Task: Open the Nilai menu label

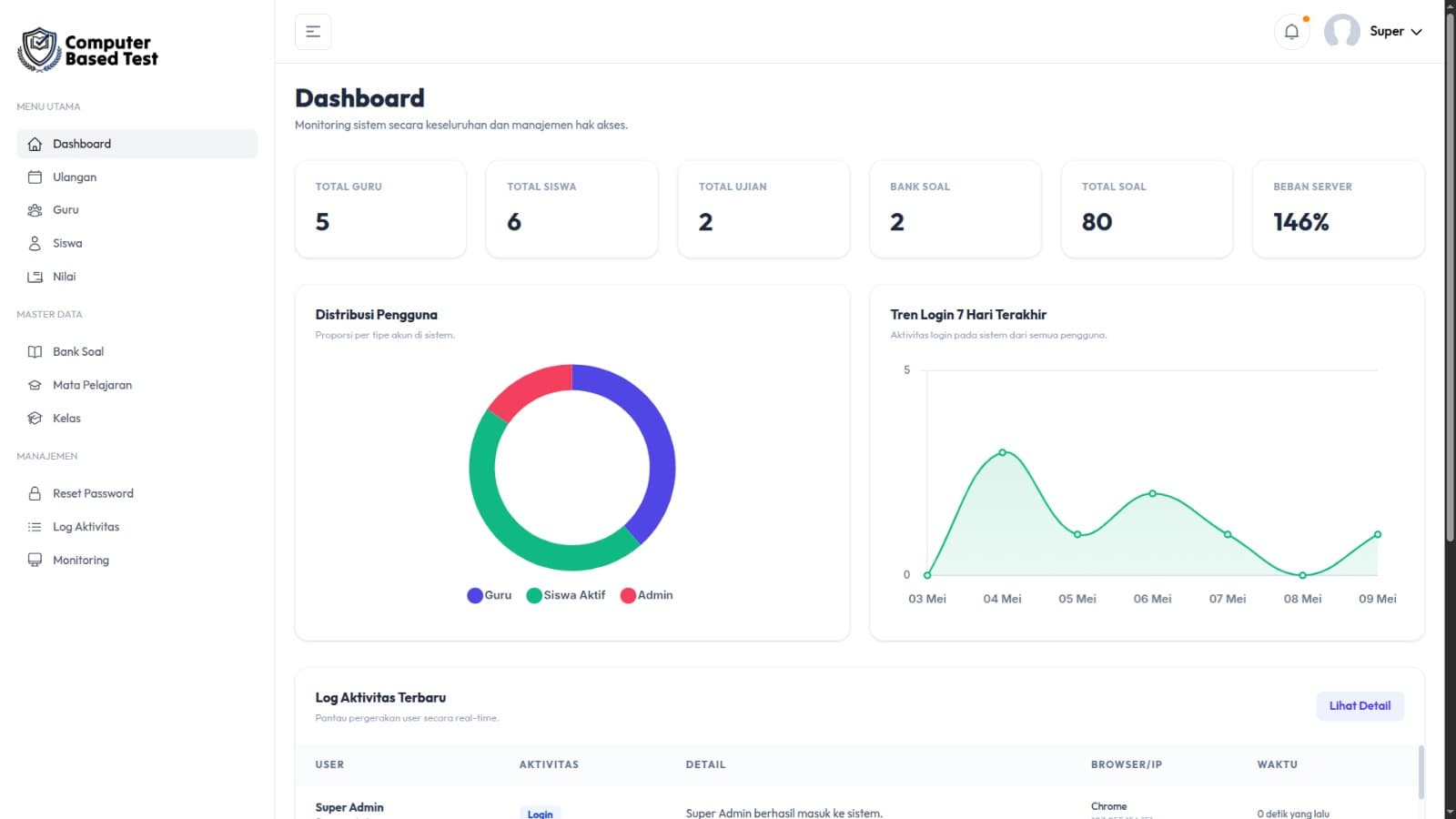Action: (x=64, y=277)
